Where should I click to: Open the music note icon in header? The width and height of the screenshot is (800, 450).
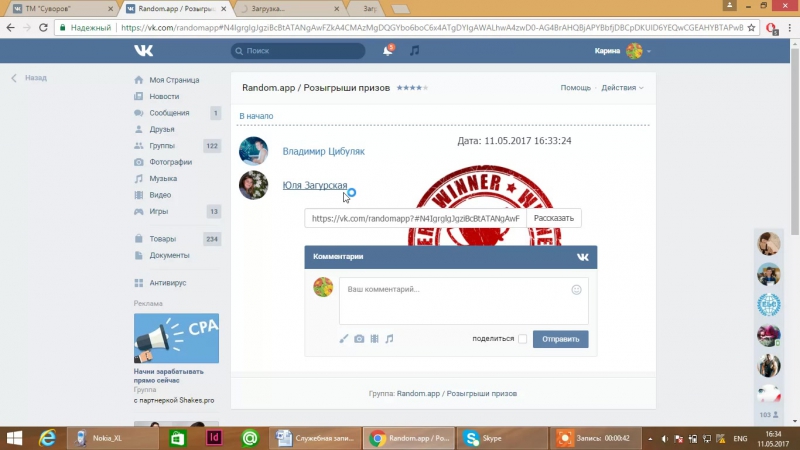click(414, 51)
